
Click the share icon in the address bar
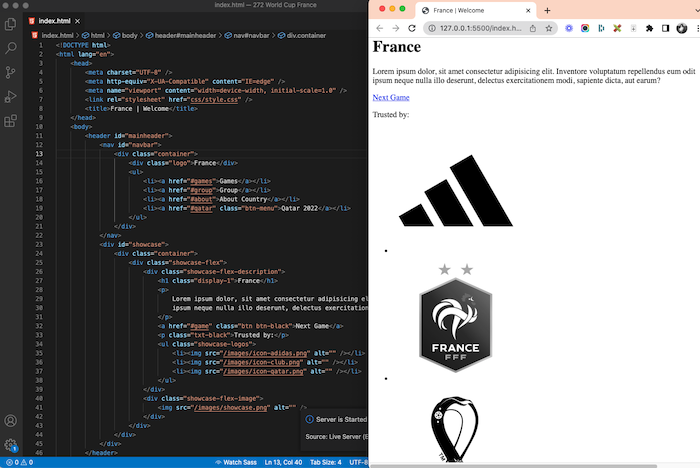pyautogui.click(x=533, y=28)
